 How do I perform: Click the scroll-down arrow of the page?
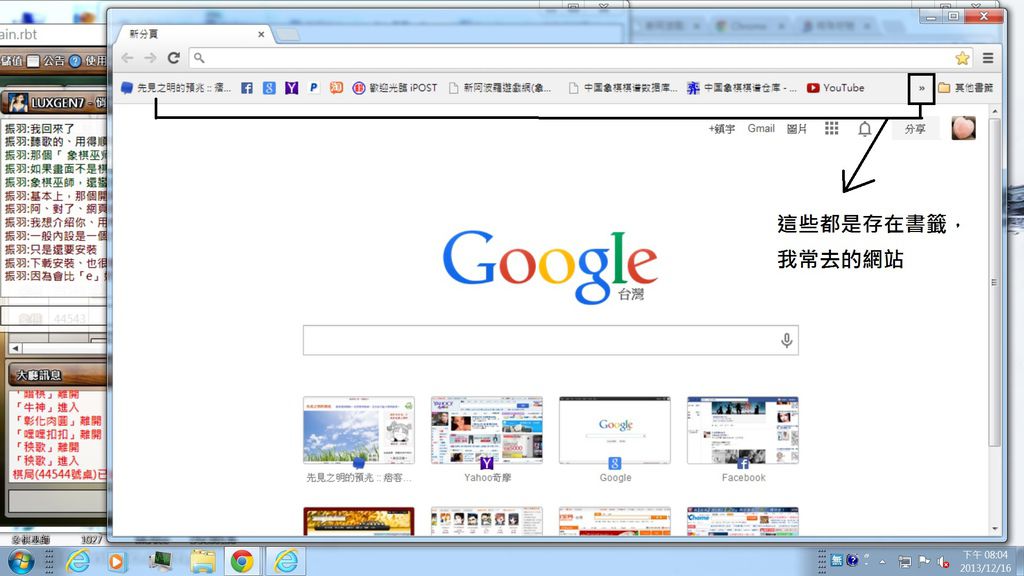(995, 529)
